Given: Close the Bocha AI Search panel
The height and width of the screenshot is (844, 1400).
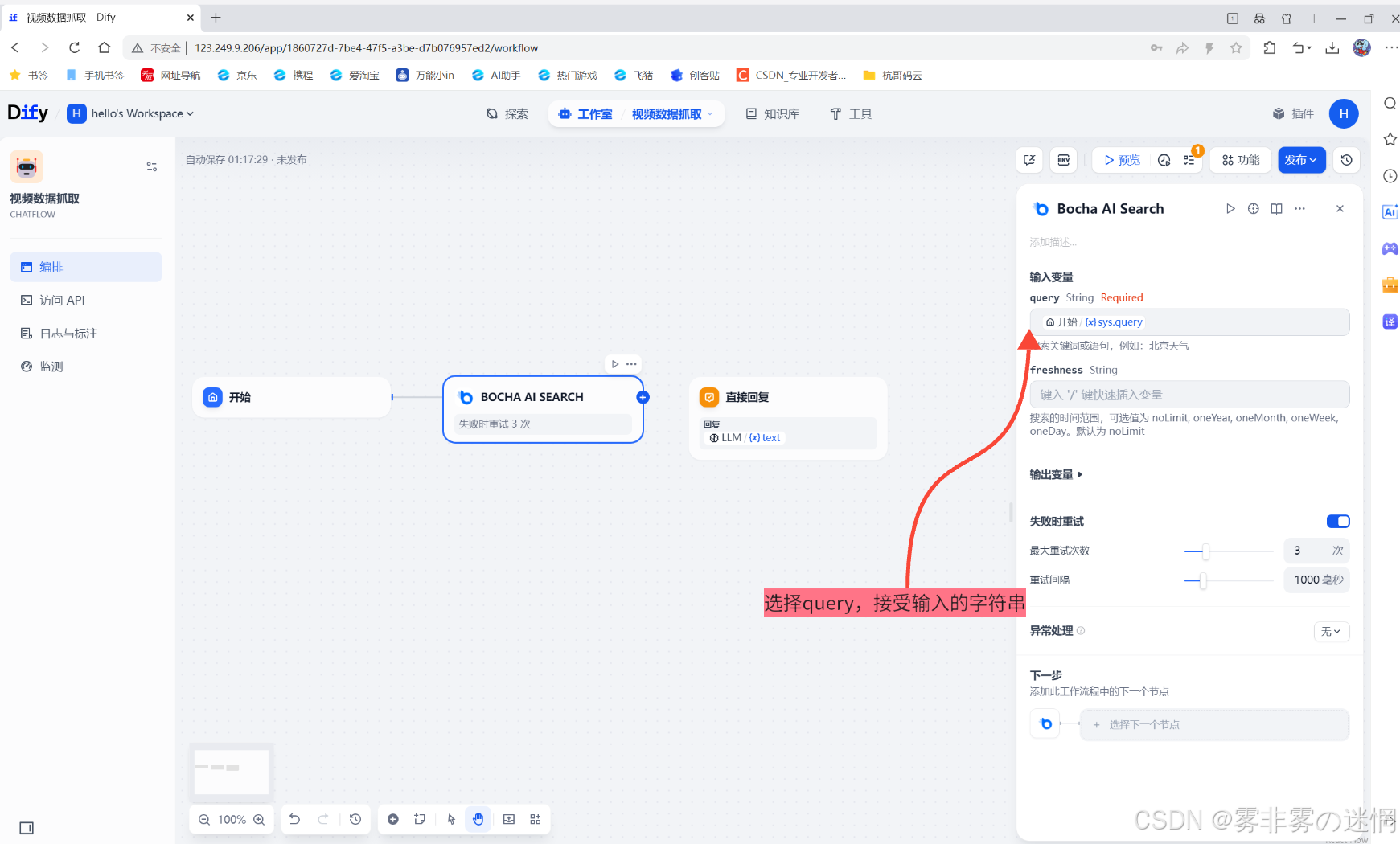Looking at the screenshot, I should [x=1340, y=209].
